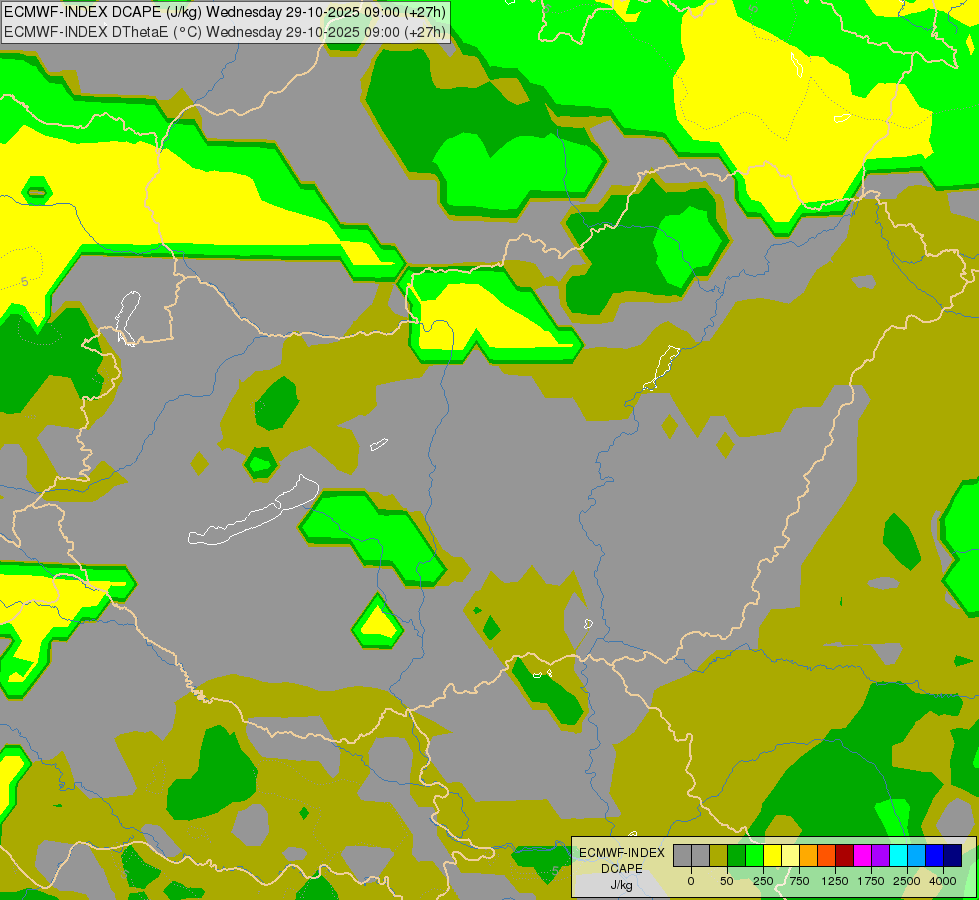Click the orange swatch in the legend
Image resolution: width=979 pixels, height=900 pixels.
click(x=808, y=855)
